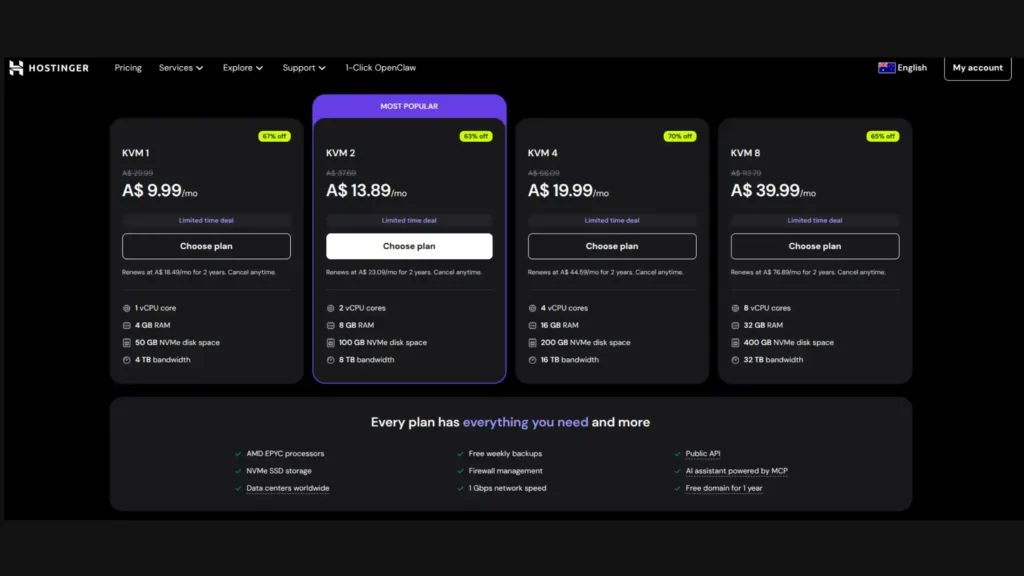The height and width of the screenshot is (576, 1024).
Task: Open the Public API link
Action: 703,454
